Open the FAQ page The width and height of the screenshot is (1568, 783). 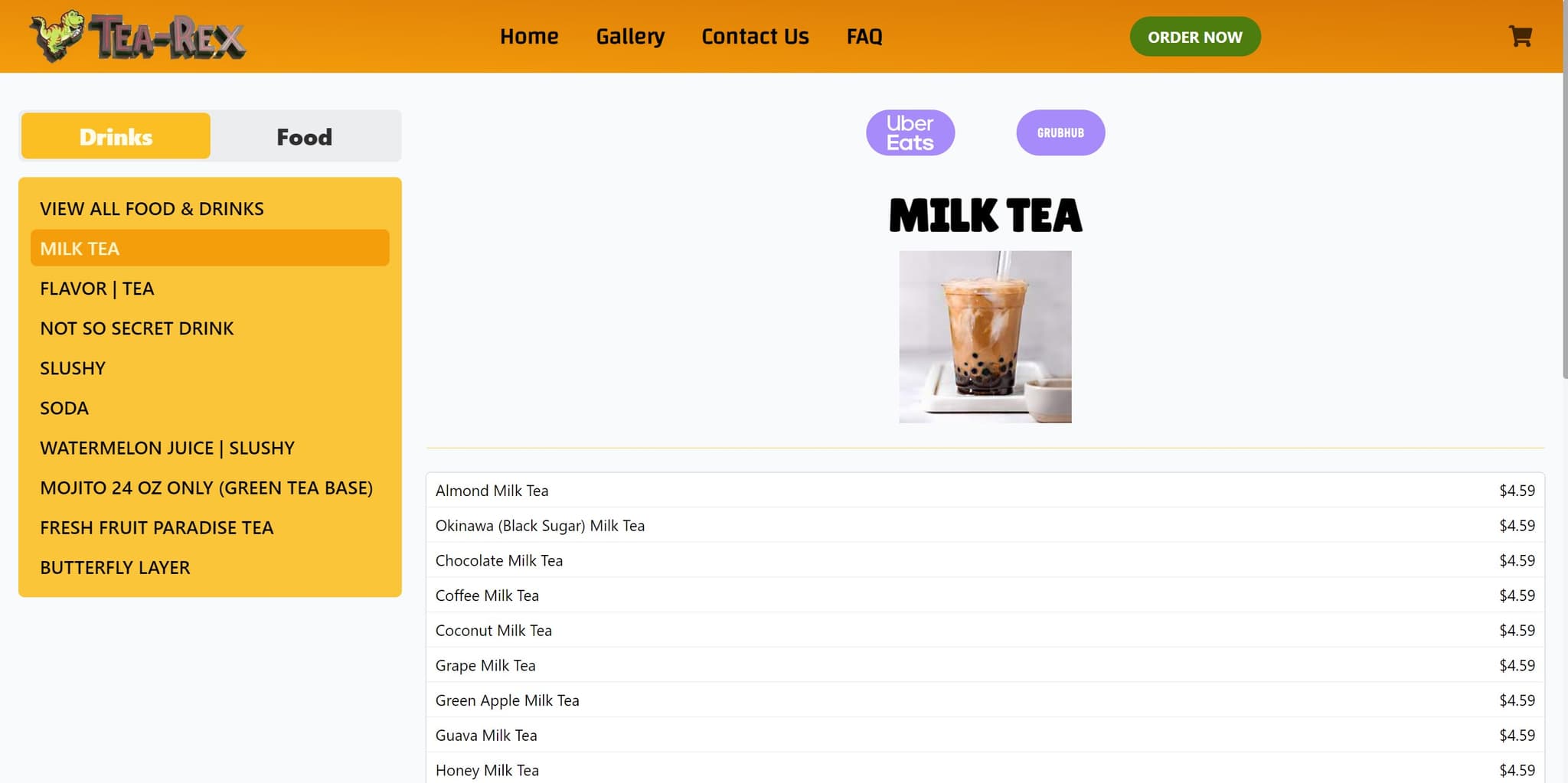(x=864, y=36)
